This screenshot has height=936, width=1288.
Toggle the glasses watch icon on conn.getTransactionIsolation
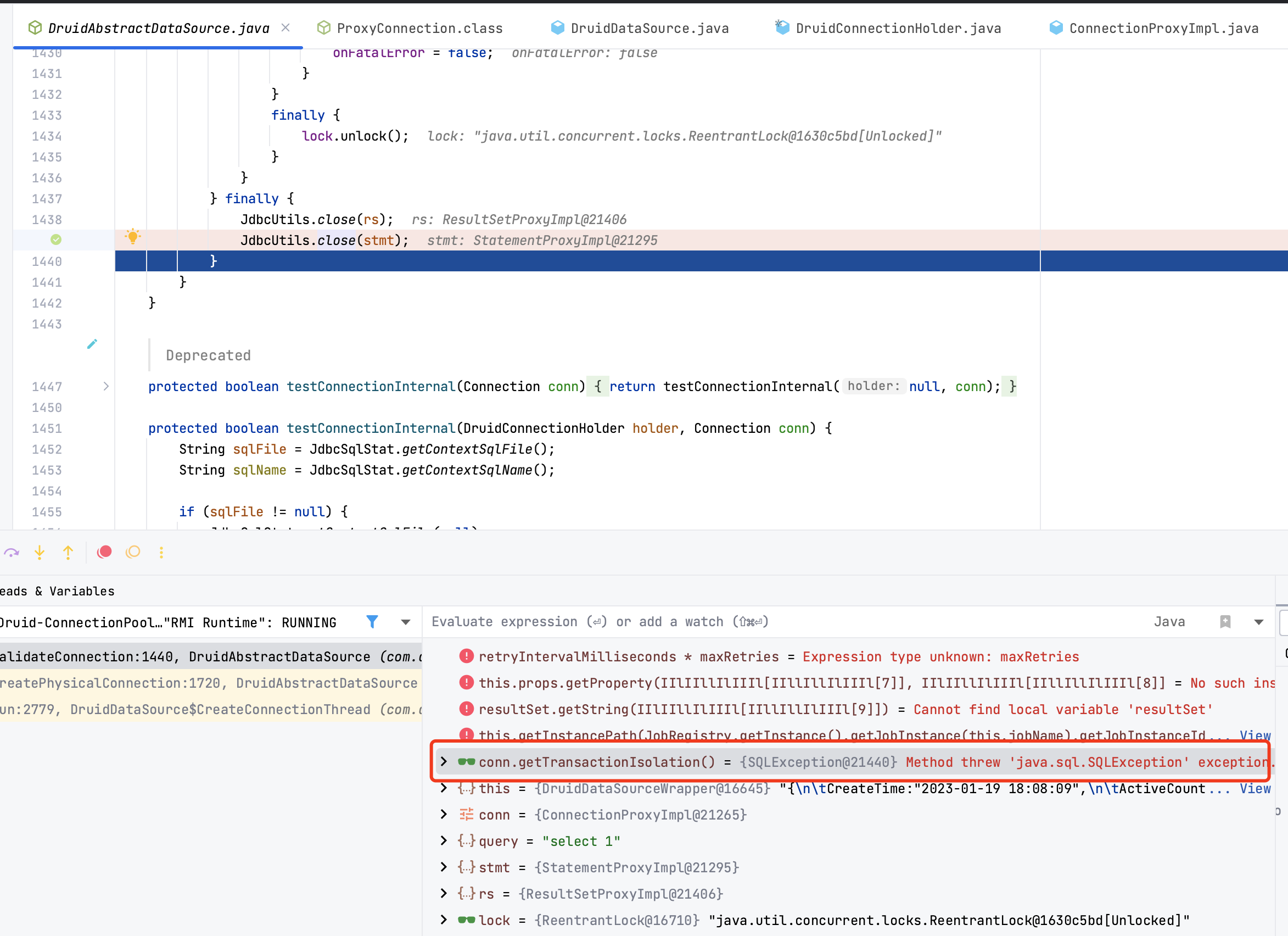pyautogui.click(x=466, y=761)
